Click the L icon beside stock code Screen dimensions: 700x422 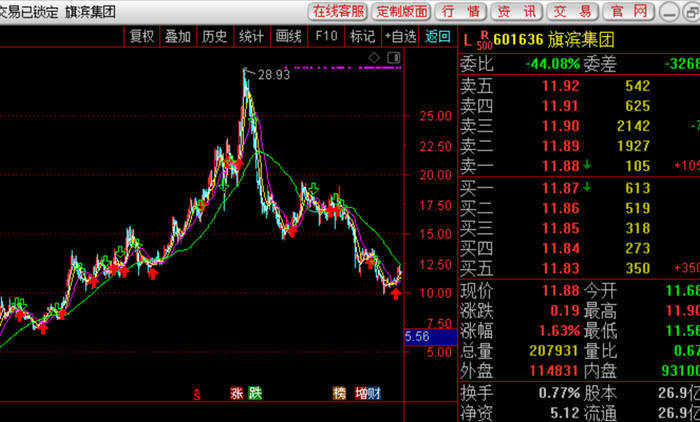pyautogui.click(x=465, y=39)
